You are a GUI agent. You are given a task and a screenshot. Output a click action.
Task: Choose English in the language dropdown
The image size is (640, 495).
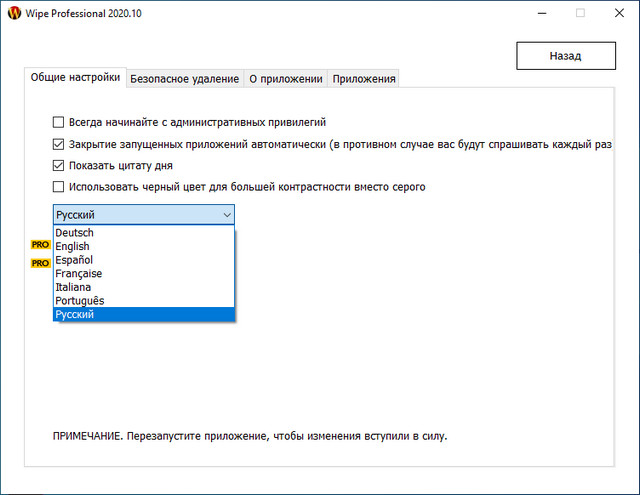point(73,247)
